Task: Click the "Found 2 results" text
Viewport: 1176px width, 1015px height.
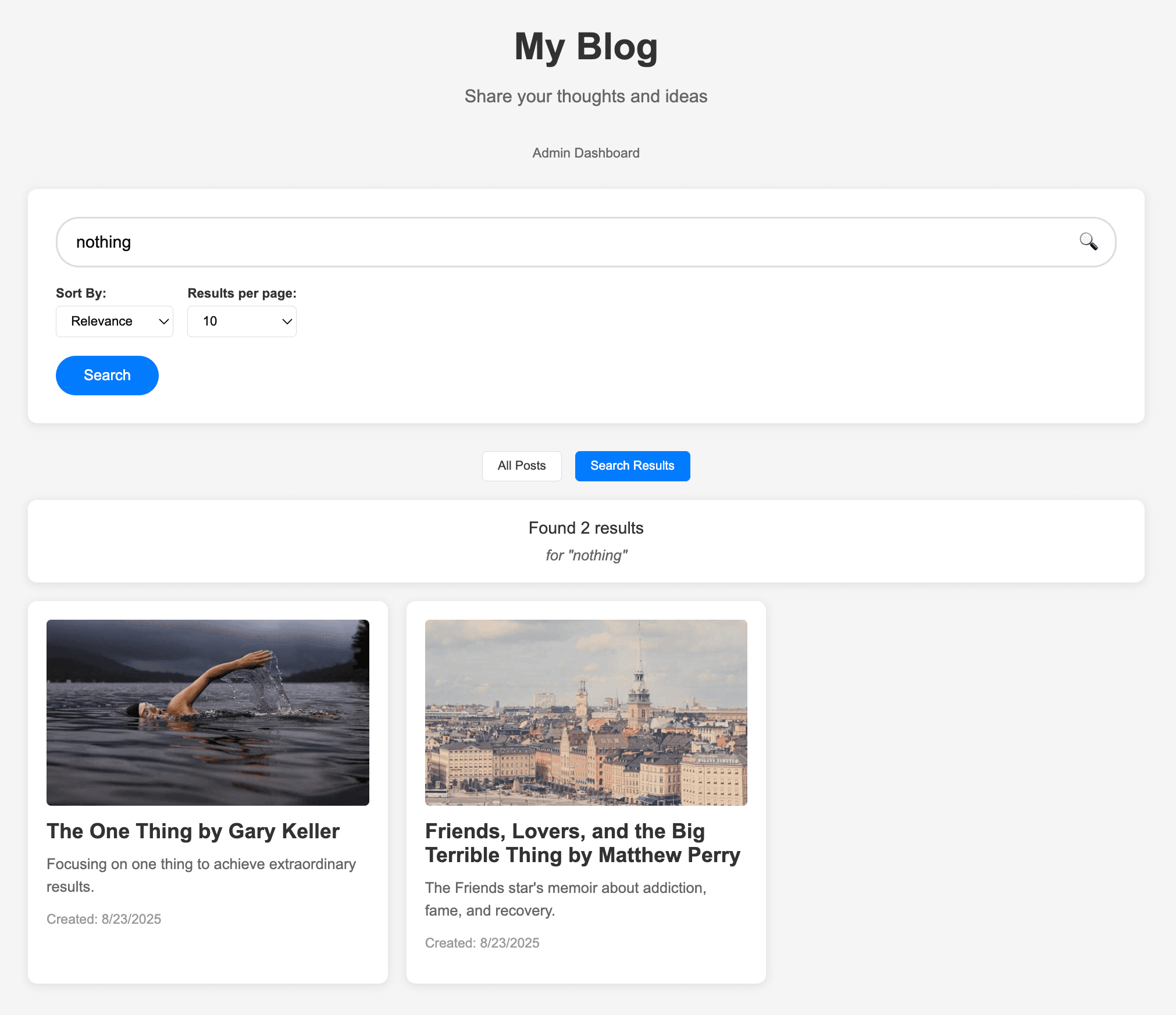Action: pyautogui.click(x=586, y=528)
